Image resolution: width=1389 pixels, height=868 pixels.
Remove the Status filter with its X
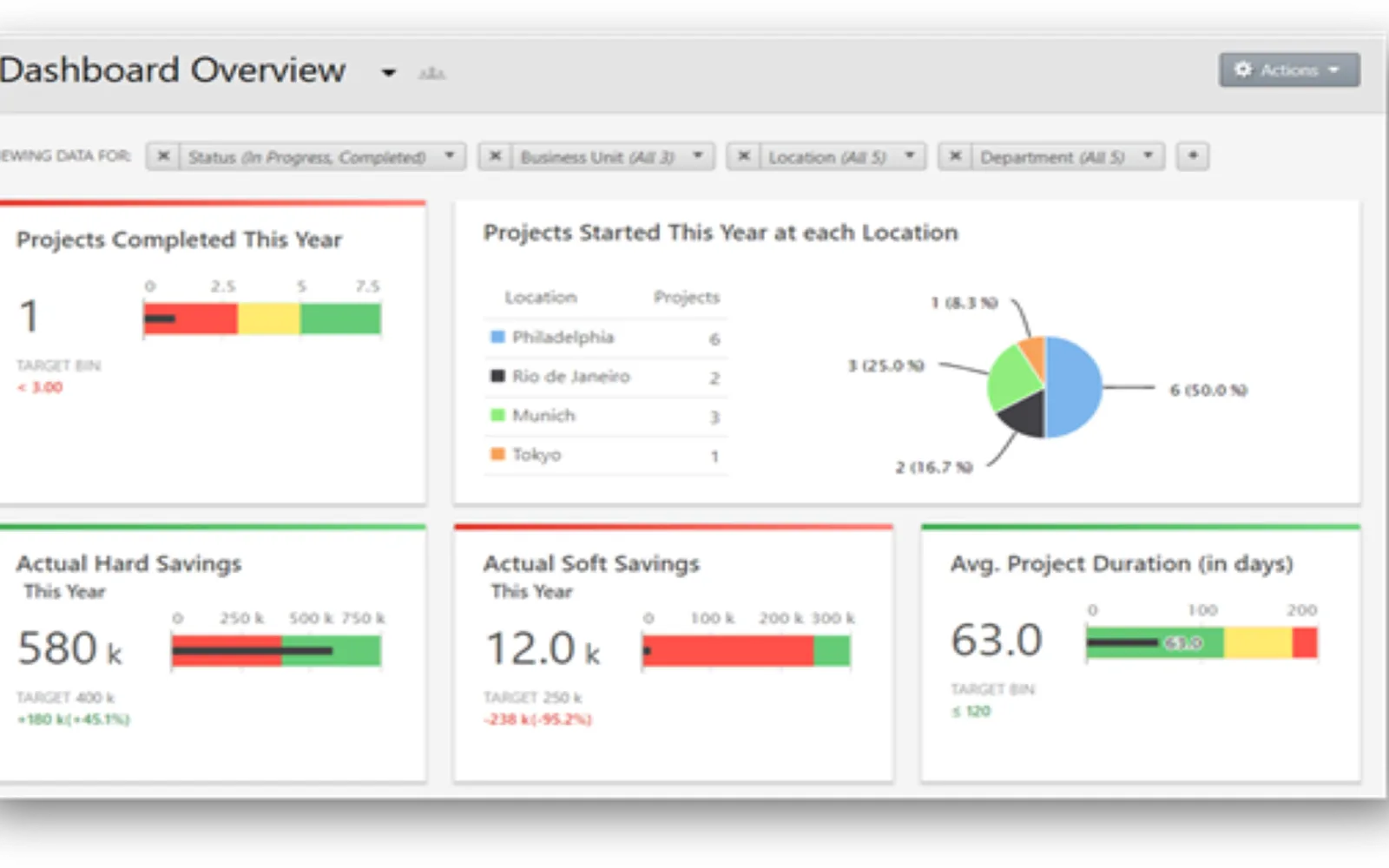162,156
